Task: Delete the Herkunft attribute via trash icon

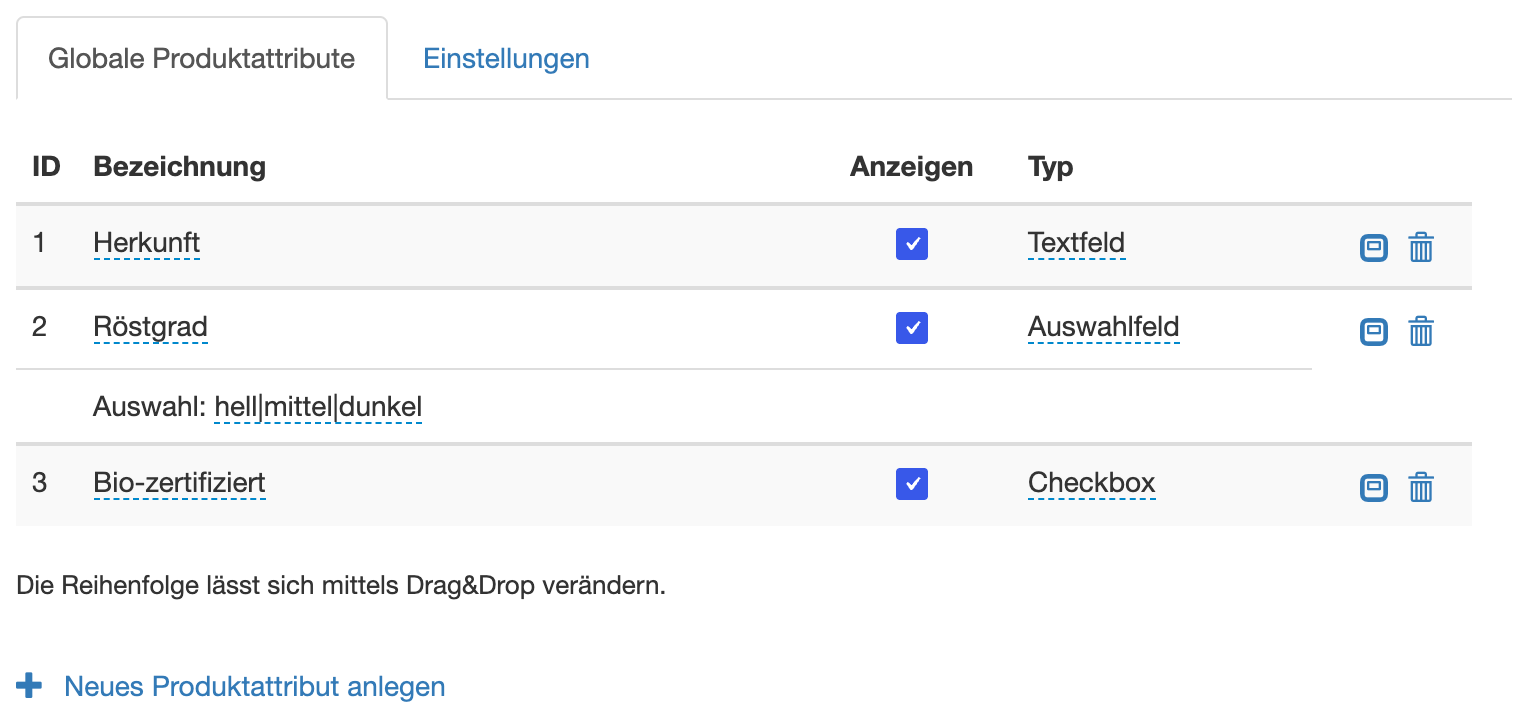Action: click(x=1421, y=247)
